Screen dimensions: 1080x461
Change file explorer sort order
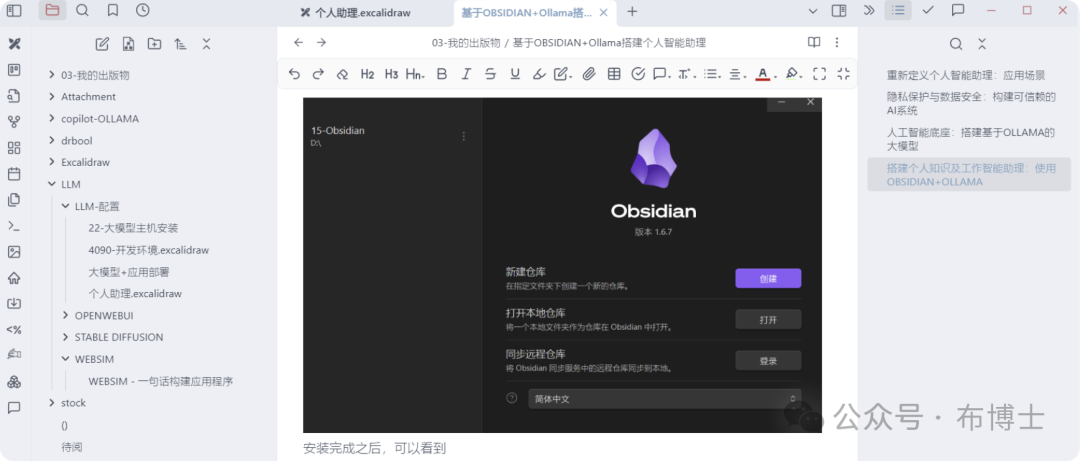point(180,44)
